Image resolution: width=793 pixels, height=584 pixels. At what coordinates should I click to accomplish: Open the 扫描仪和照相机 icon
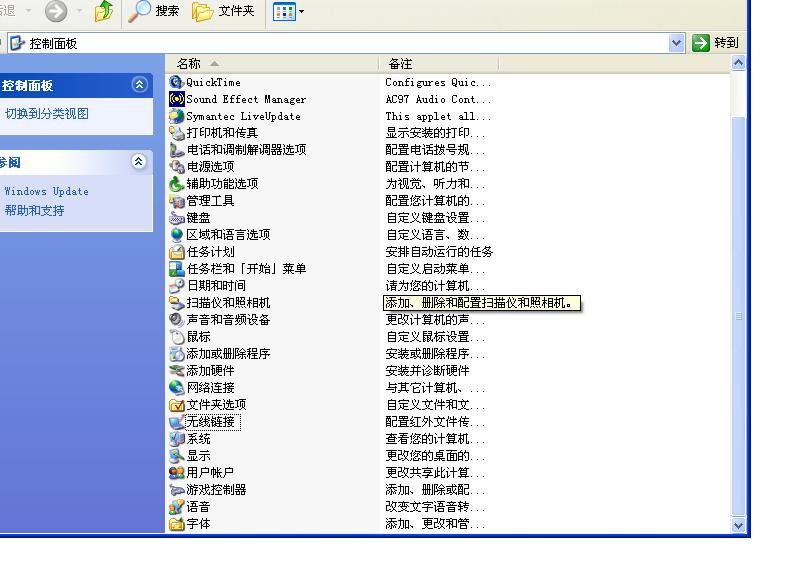tap(176, 303)
